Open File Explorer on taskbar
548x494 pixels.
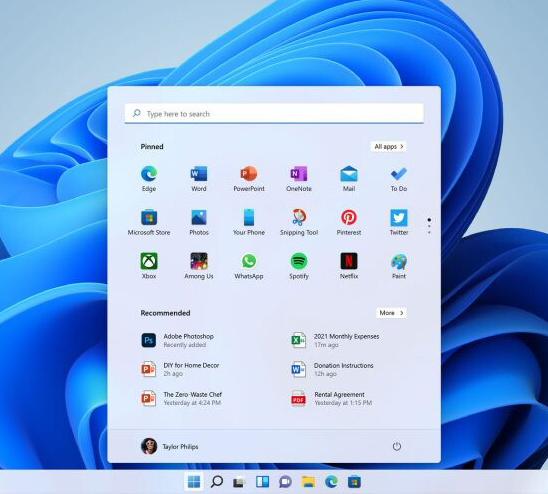tap(308, 482)
